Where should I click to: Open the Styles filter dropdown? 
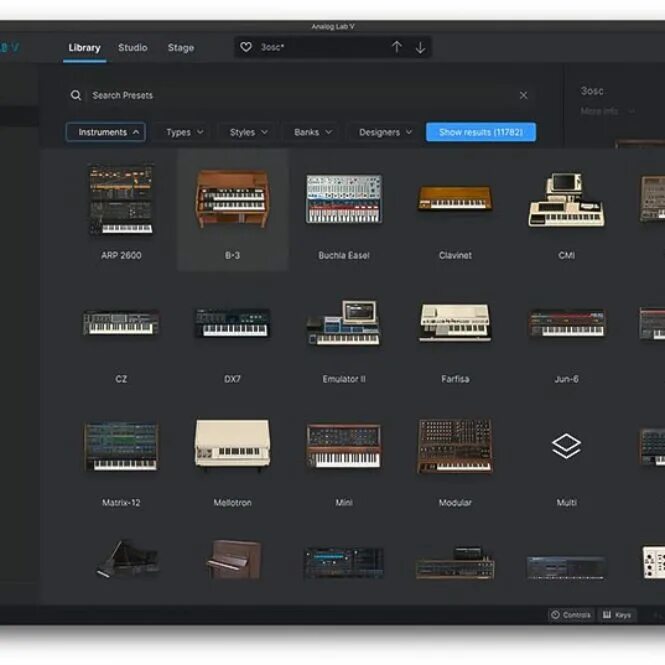pos(248,132)
